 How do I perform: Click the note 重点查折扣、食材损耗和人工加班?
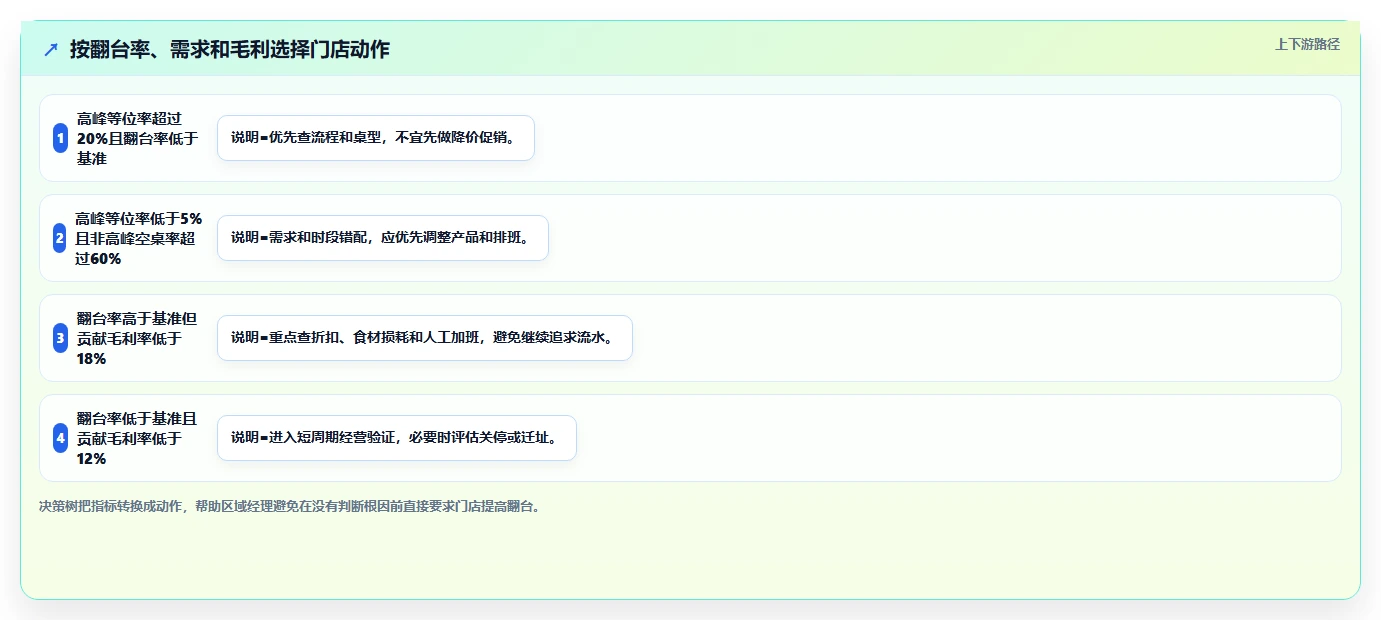coord(425,338)
